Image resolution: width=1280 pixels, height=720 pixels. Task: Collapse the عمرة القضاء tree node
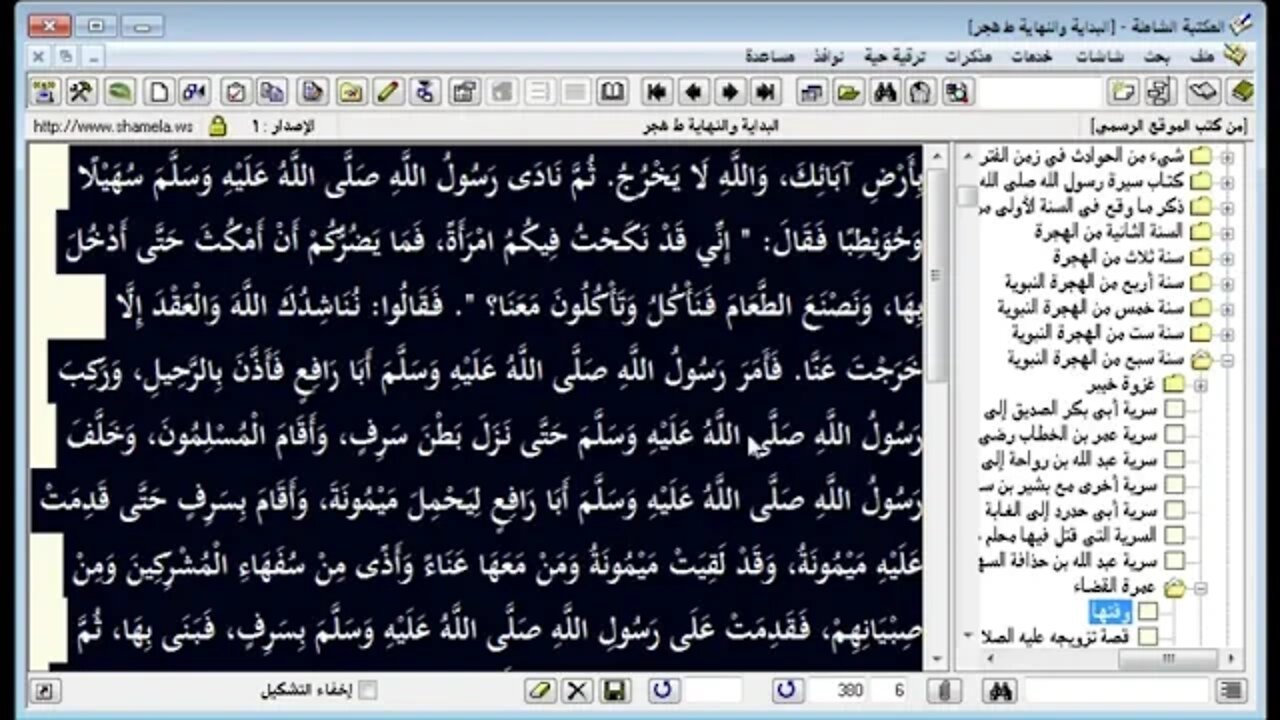coord(1200,588)
